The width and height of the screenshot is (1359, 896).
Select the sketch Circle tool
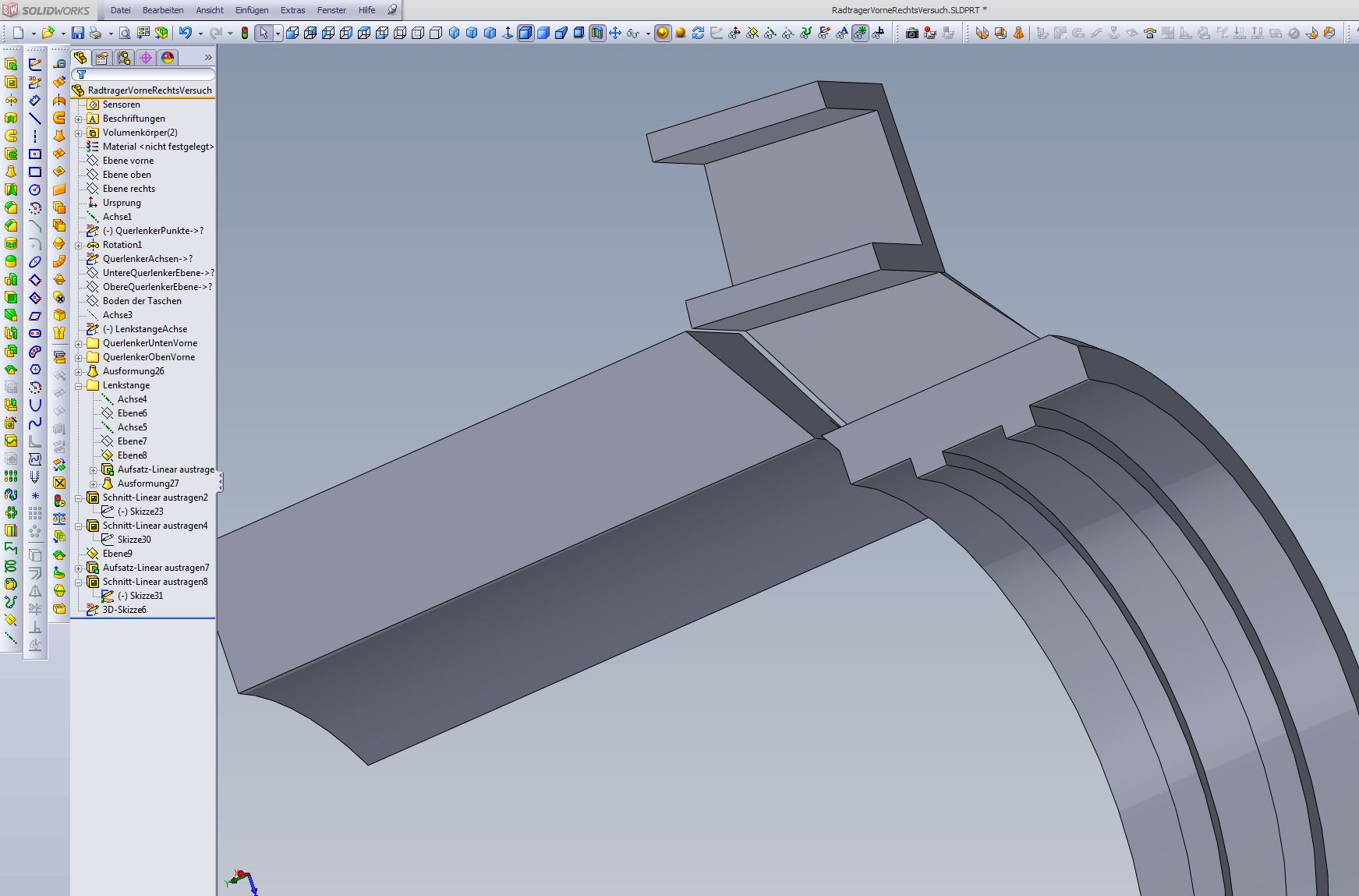[x=35, y=189]
